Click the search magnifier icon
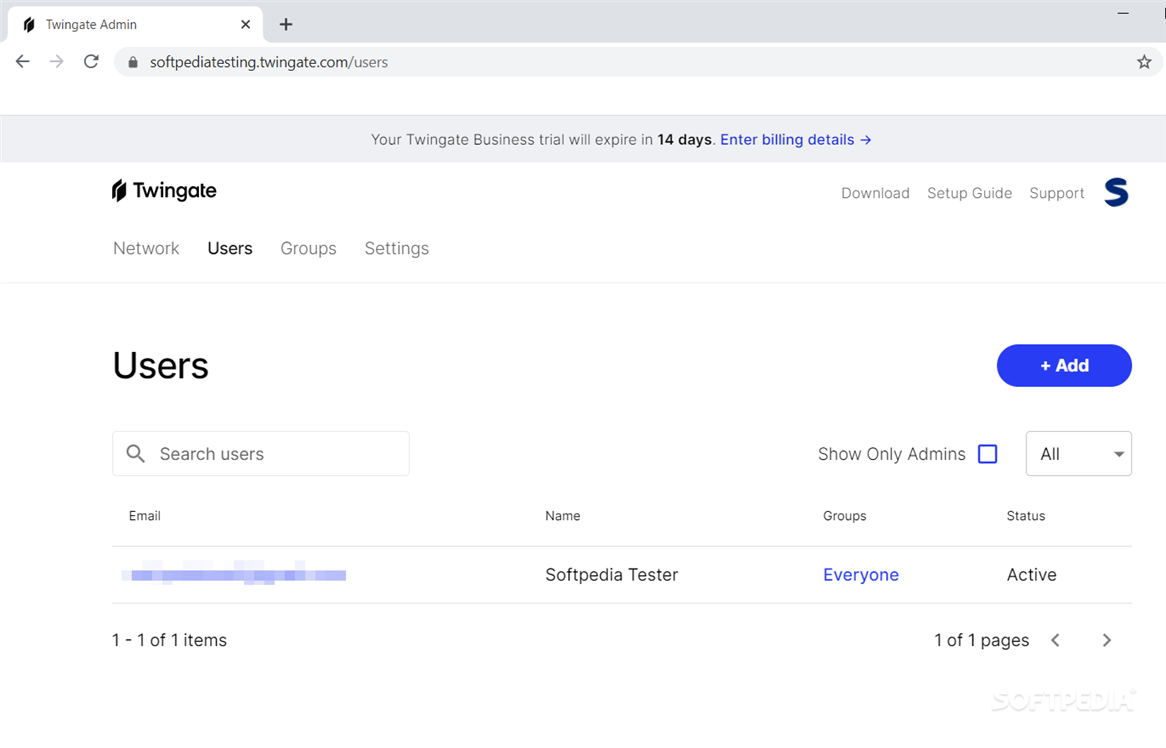The image size is (1166, 748). [x=135, y=454]
